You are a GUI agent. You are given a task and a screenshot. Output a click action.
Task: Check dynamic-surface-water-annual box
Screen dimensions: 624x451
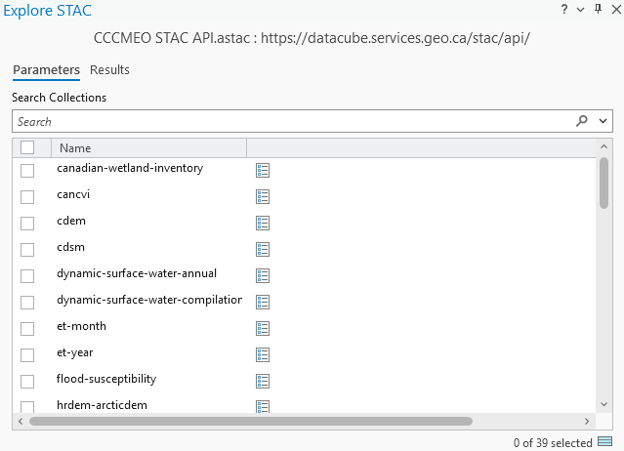[27, 276]
